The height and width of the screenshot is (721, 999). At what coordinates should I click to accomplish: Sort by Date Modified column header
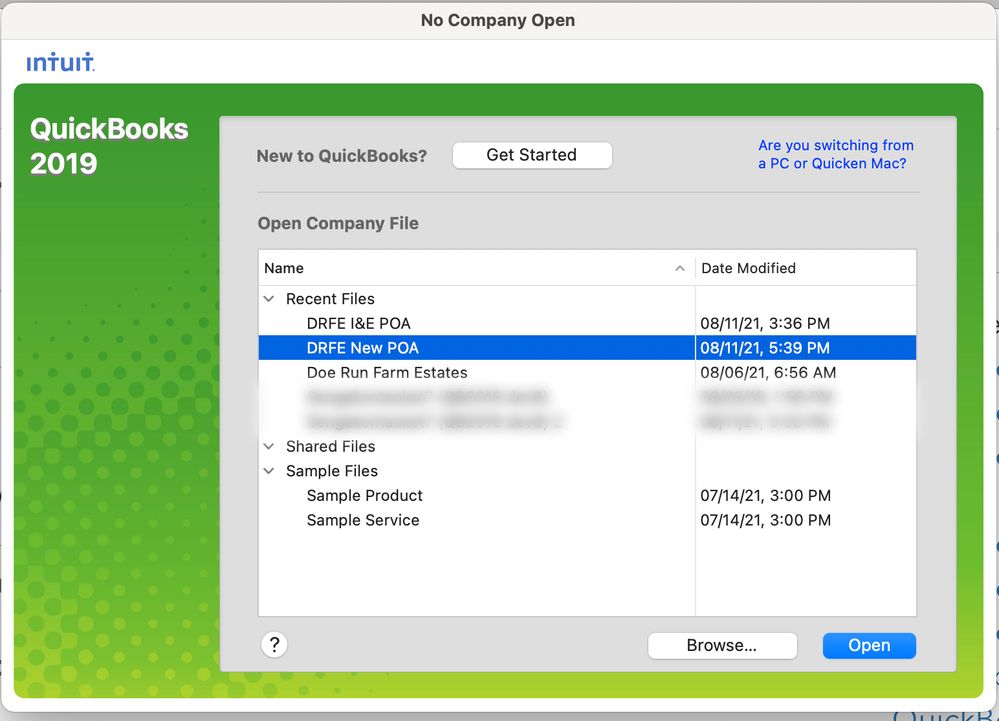(748, 268)
